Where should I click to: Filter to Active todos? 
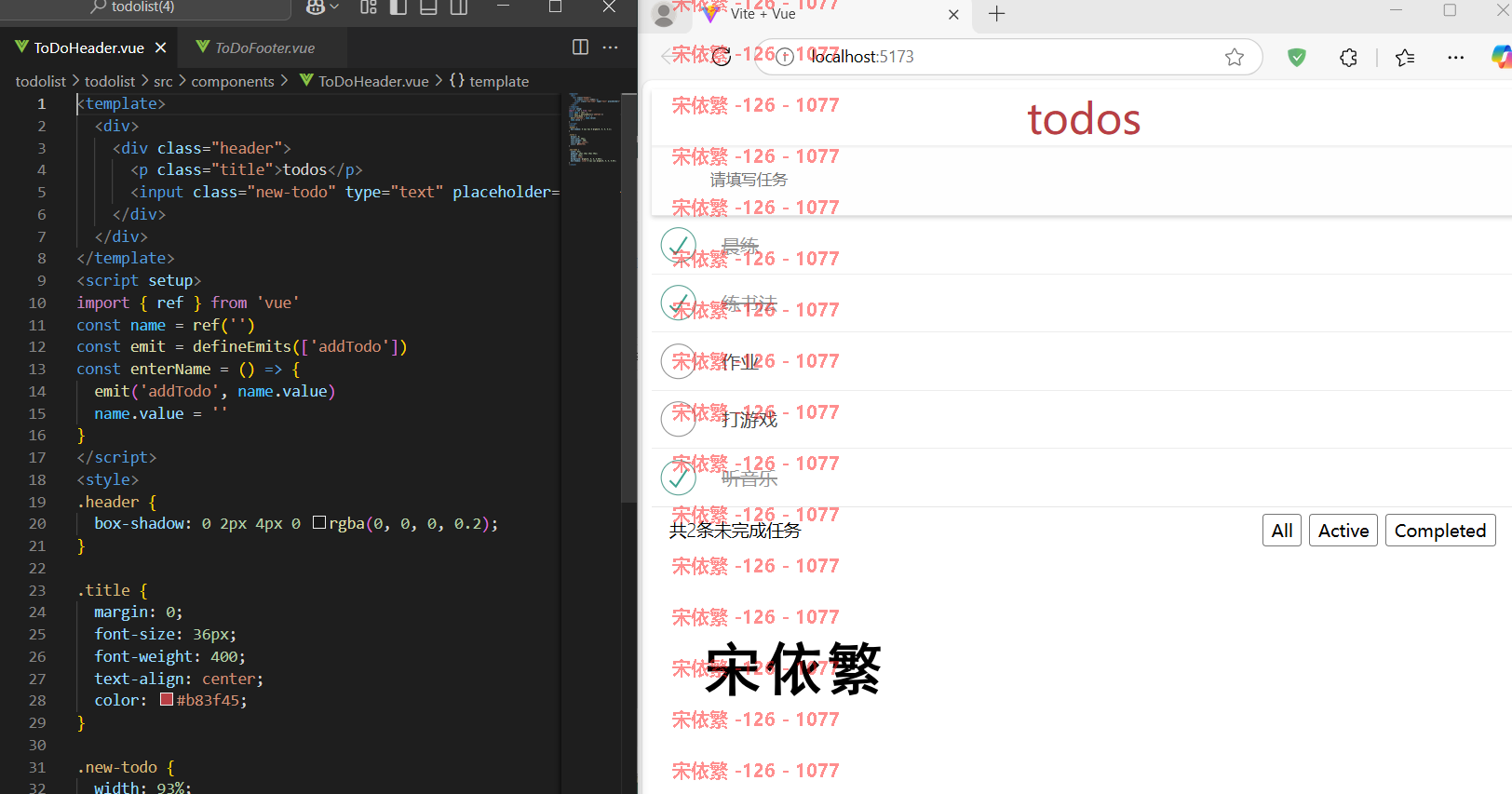(1343, 531)
